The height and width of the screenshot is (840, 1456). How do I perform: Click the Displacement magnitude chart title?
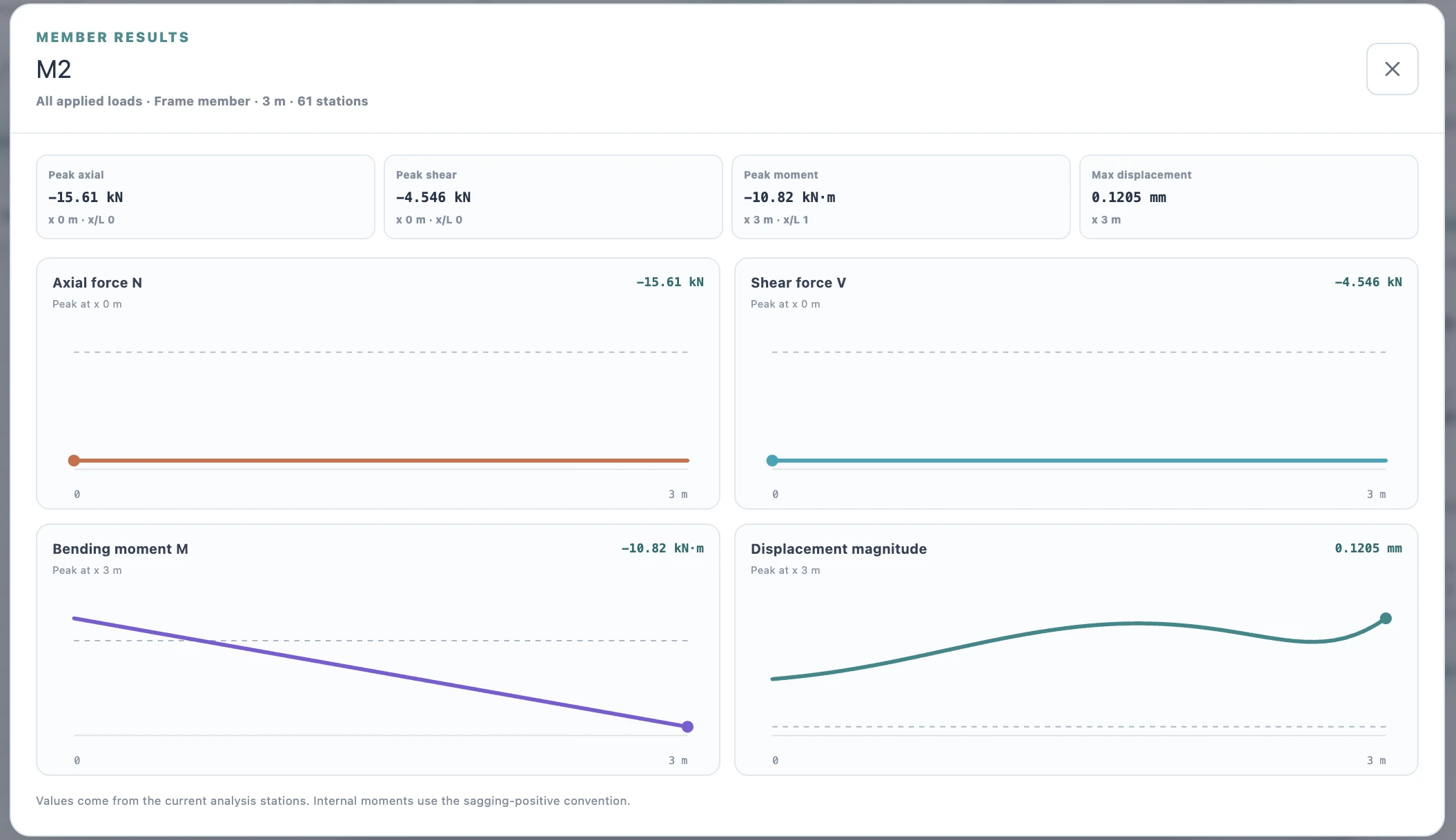click(838, 549)
